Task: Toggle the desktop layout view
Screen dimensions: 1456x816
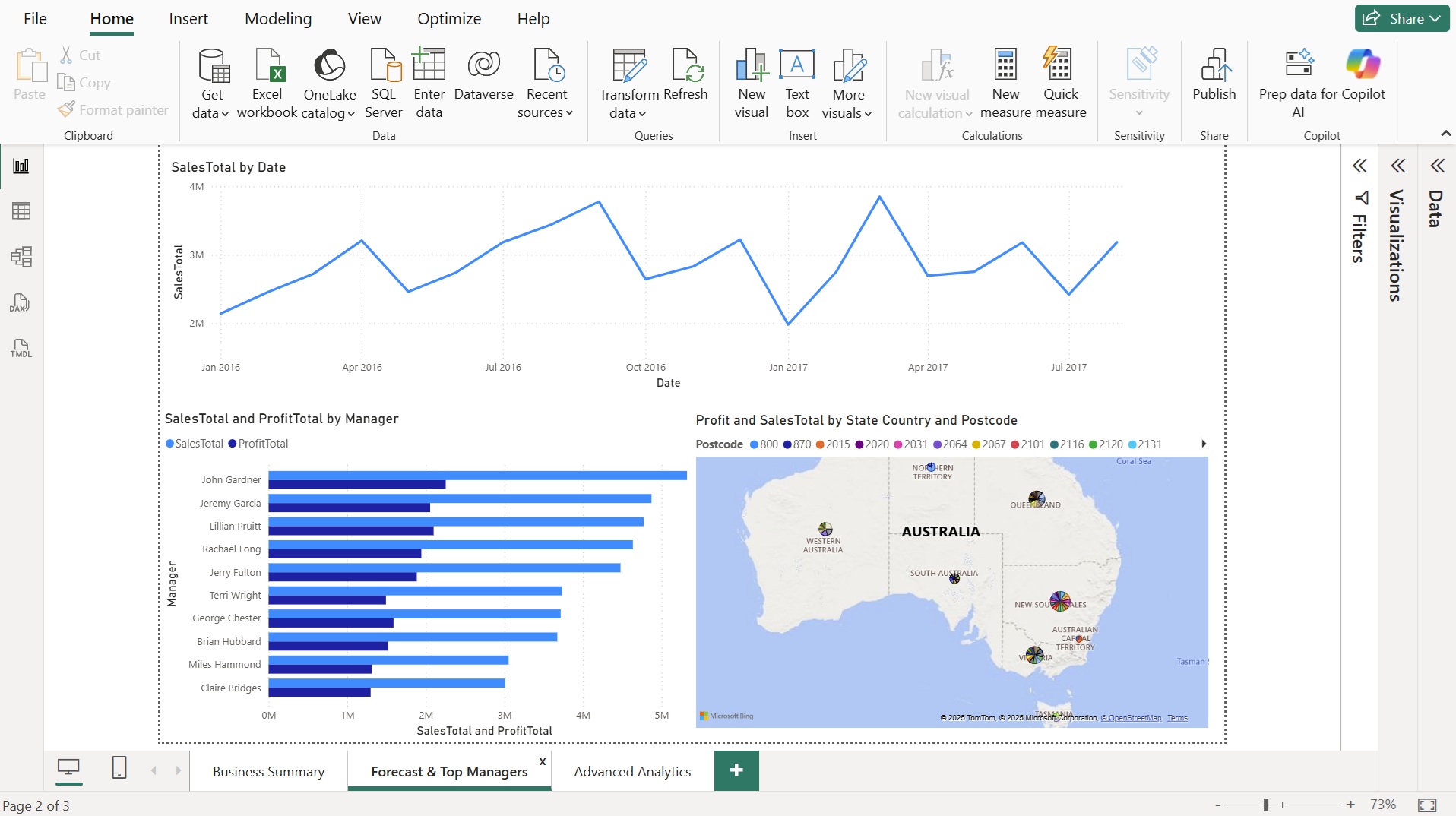Action: click(x=69, y=769)
